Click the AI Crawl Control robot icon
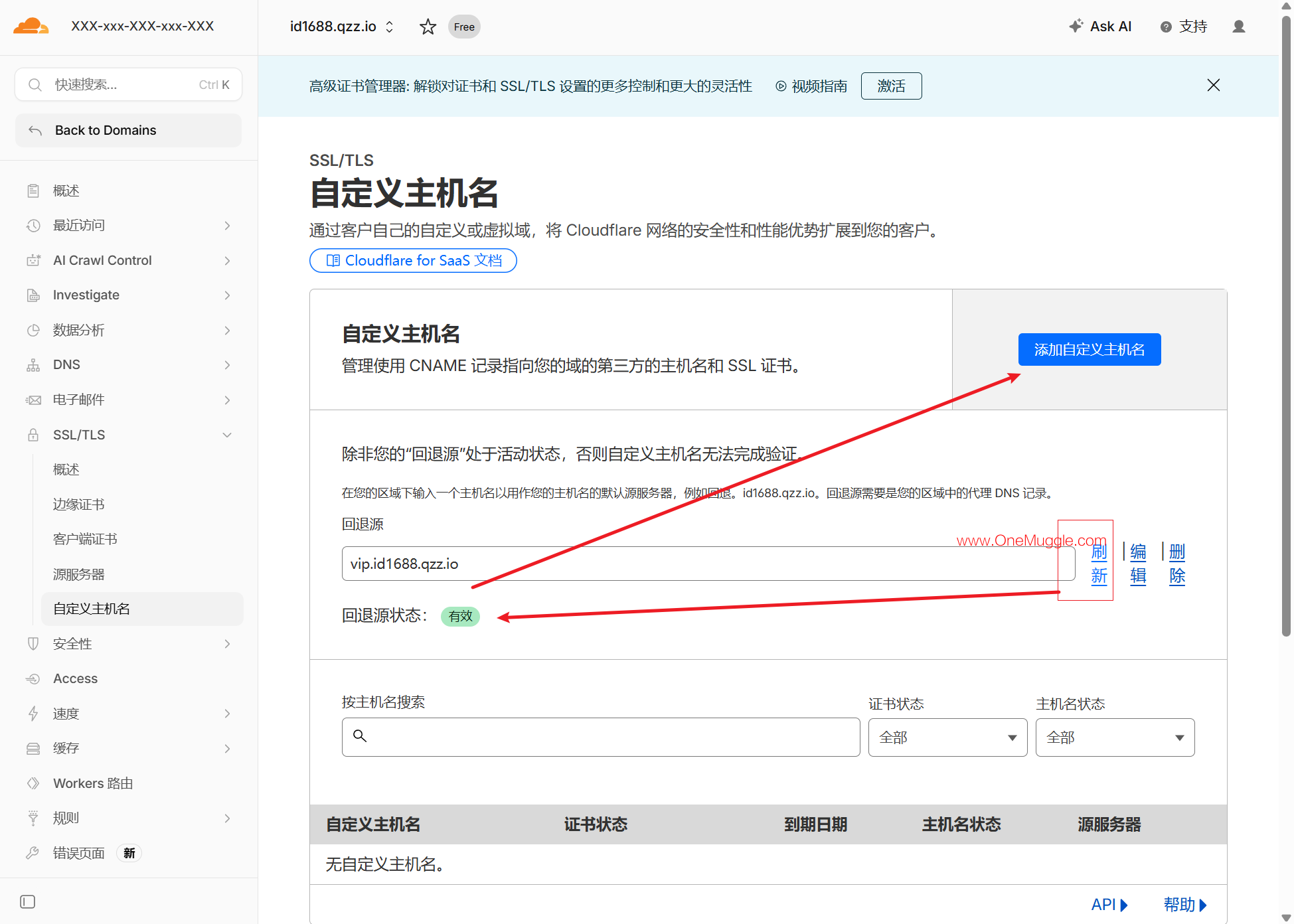 (x=33, y=260)
